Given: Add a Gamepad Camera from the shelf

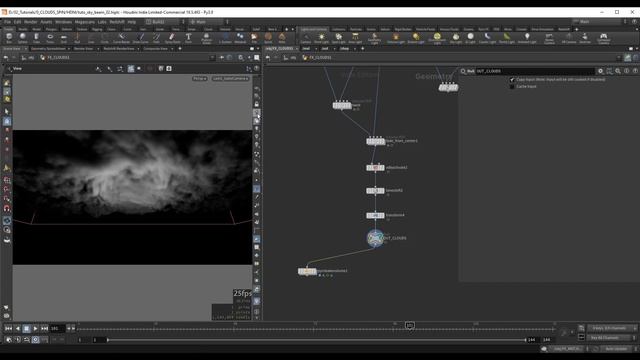Looking at the screenshot, I should click(x=603, y=38).
